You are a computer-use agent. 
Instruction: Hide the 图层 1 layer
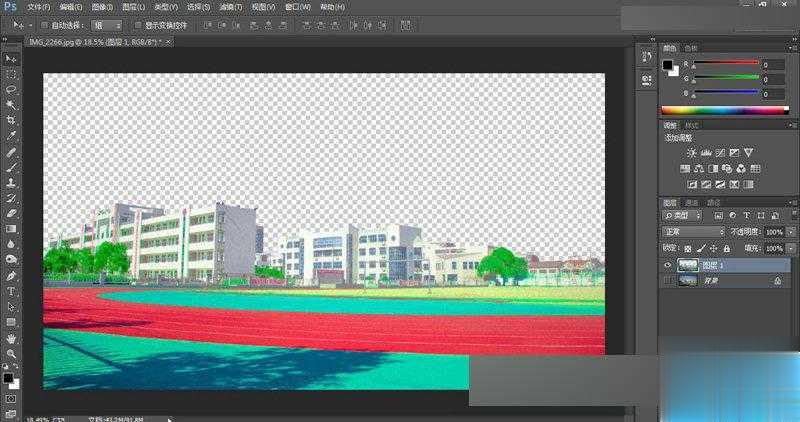tap(667, 265)
